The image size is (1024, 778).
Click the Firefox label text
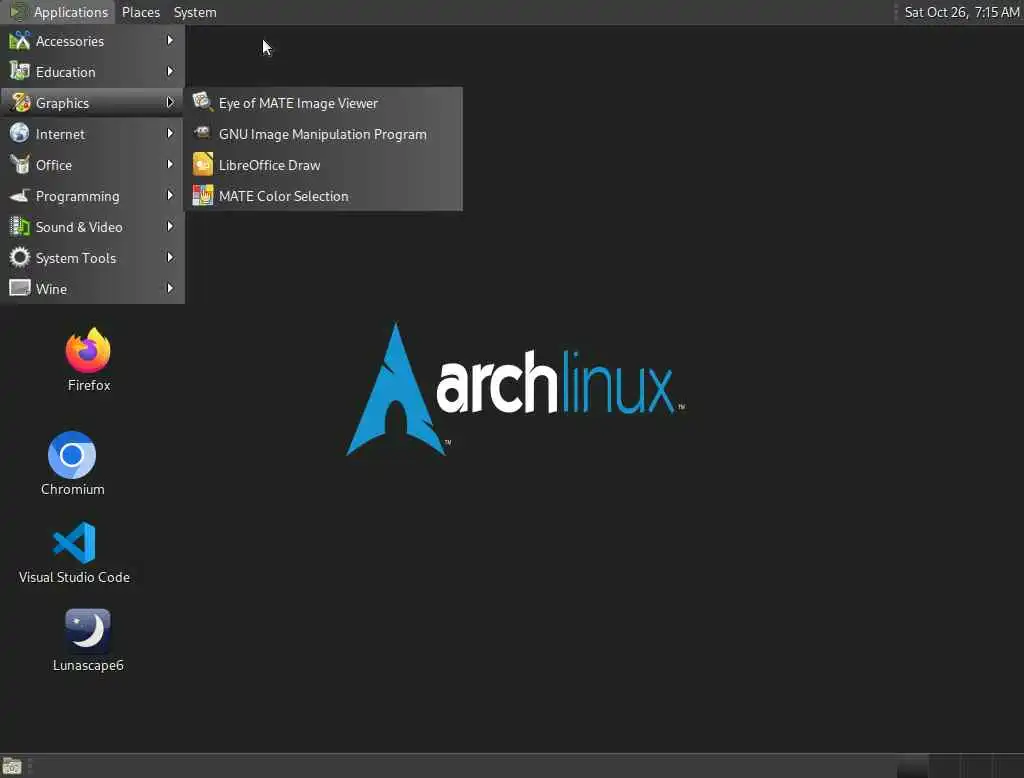pos(89,385)
